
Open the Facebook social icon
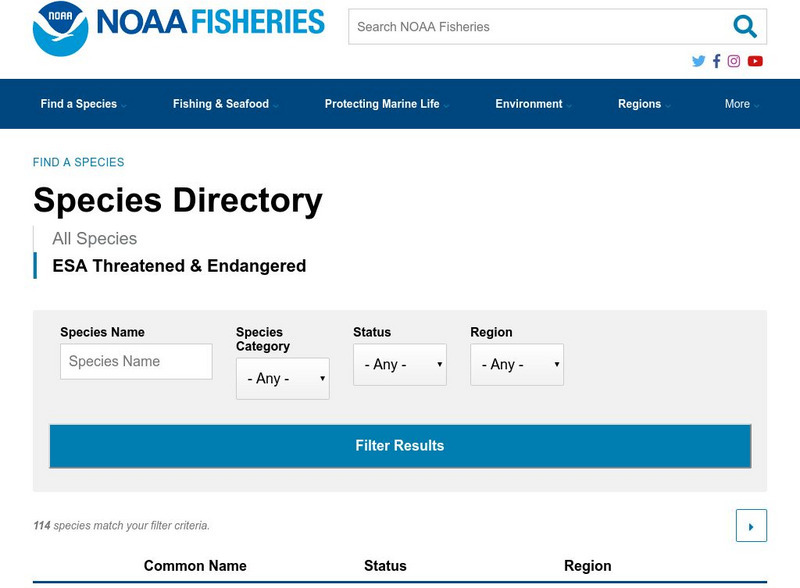pyautogui.click(x=716, y=61)
